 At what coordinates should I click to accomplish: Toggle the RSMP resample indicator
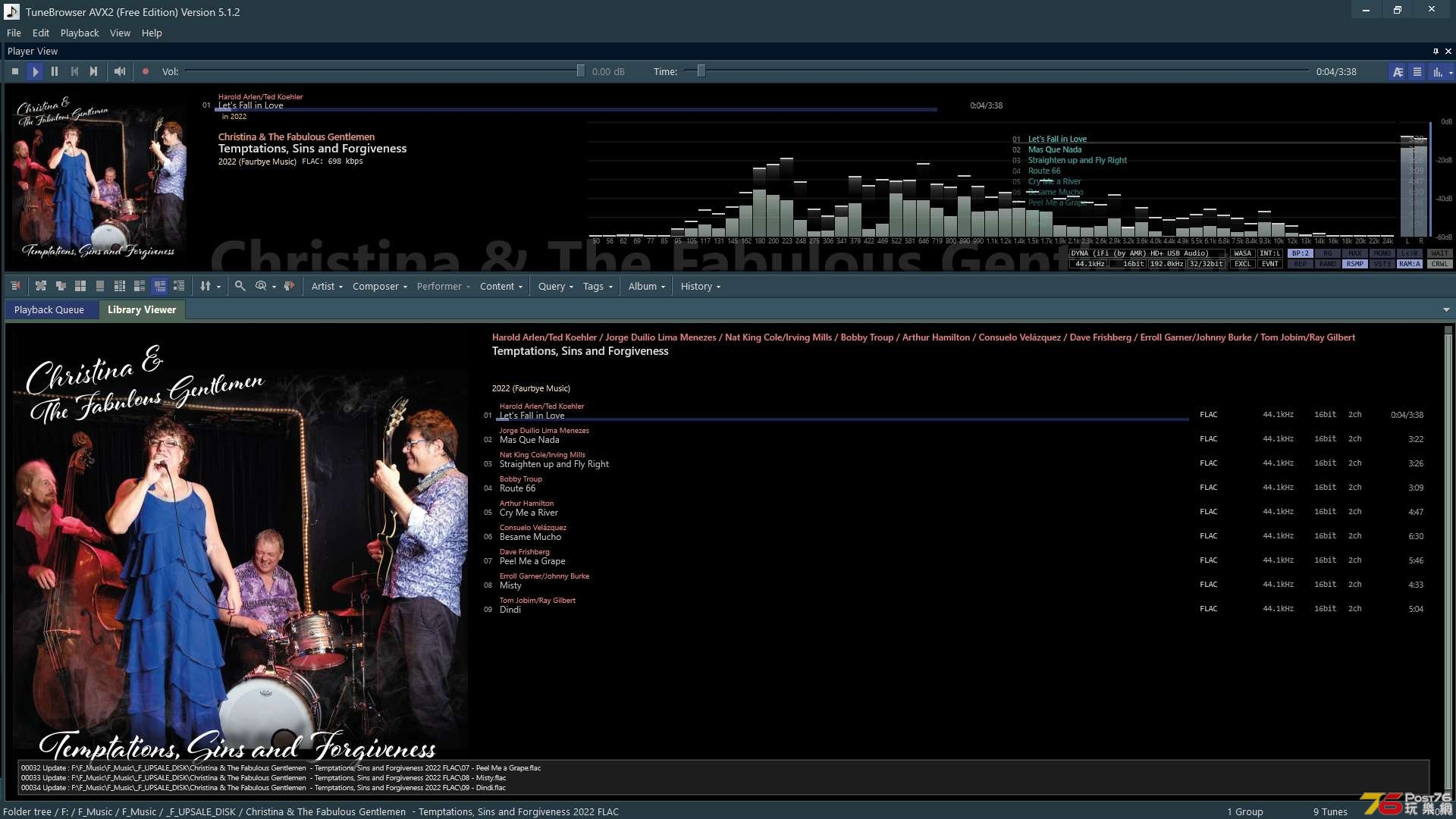1354,264
